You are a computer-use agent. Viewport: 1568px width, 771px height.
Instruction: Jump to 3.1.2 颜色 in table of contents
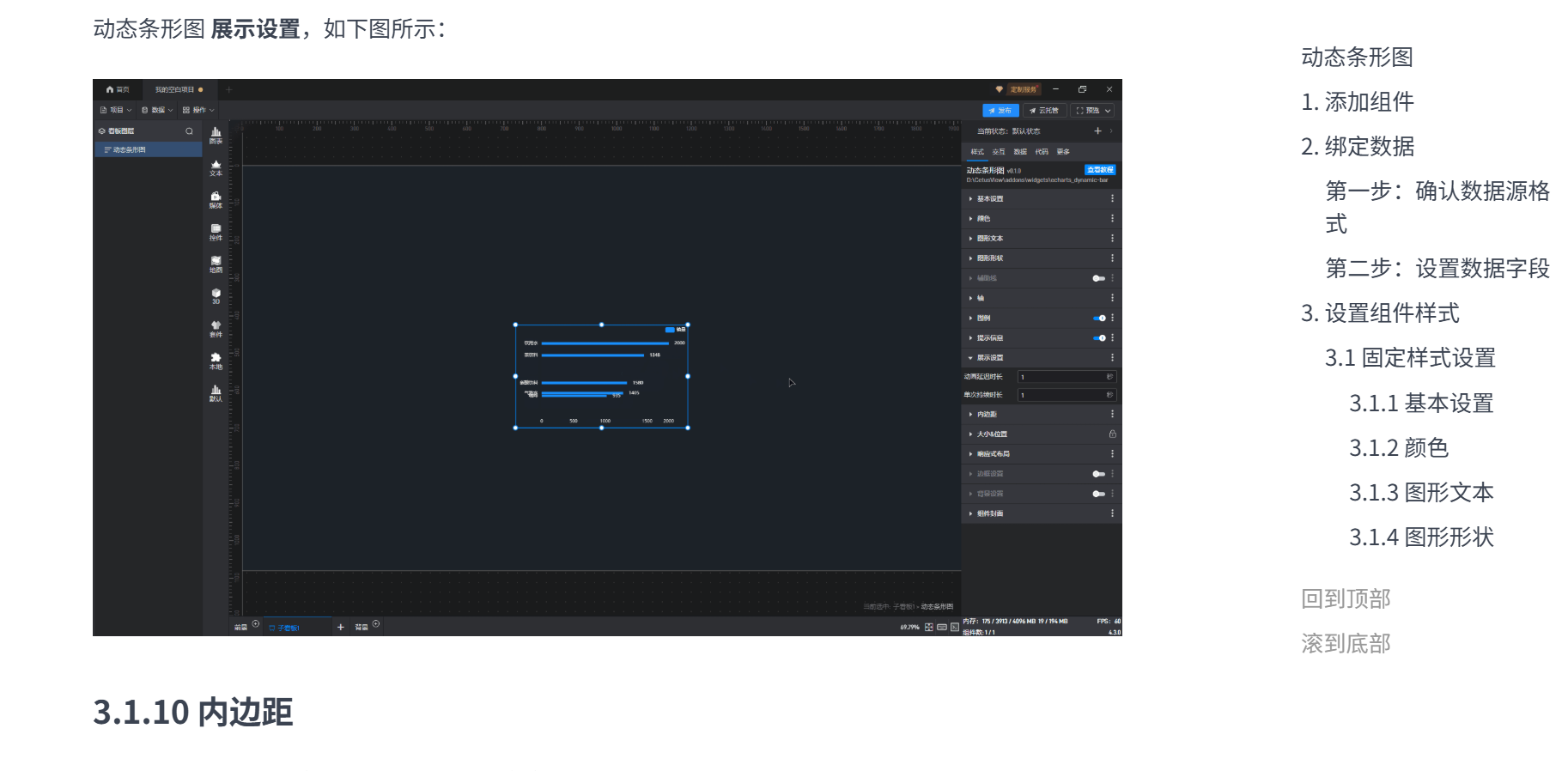pyautogui.click(x=1398, y=448)
